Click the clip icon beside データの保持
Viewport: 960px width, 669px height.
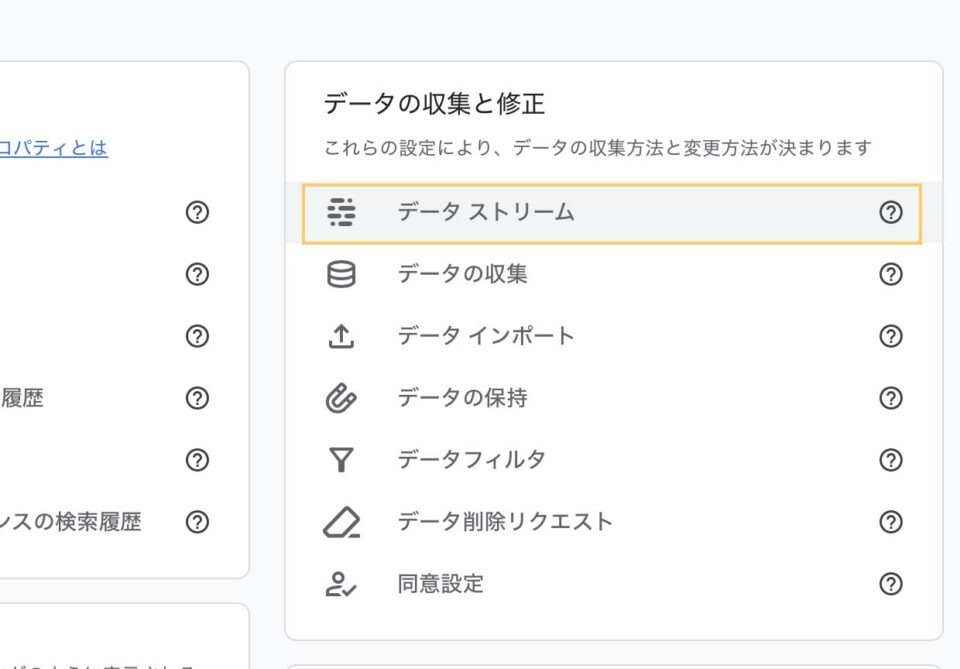click(341, 398)
